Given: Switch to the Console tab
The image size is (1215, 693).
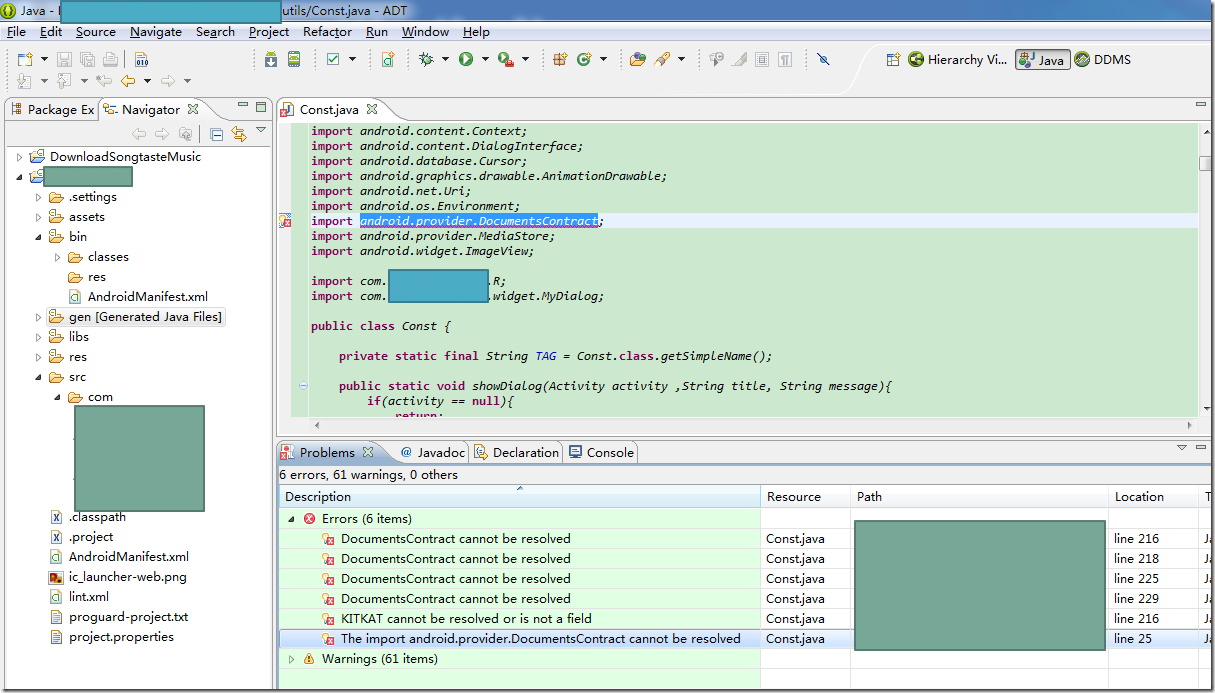Looking at the screenshot, I should pos(601,453).
